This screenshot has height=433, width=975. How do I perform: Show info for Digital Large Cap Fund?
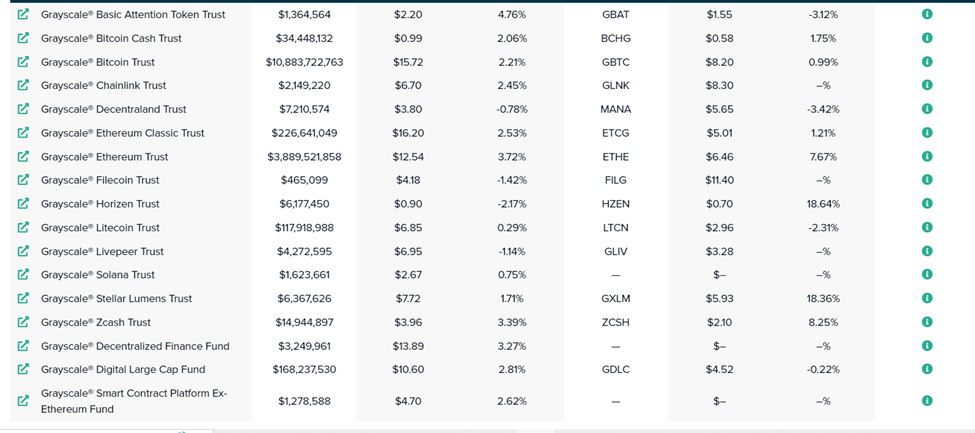click(926, 369)
